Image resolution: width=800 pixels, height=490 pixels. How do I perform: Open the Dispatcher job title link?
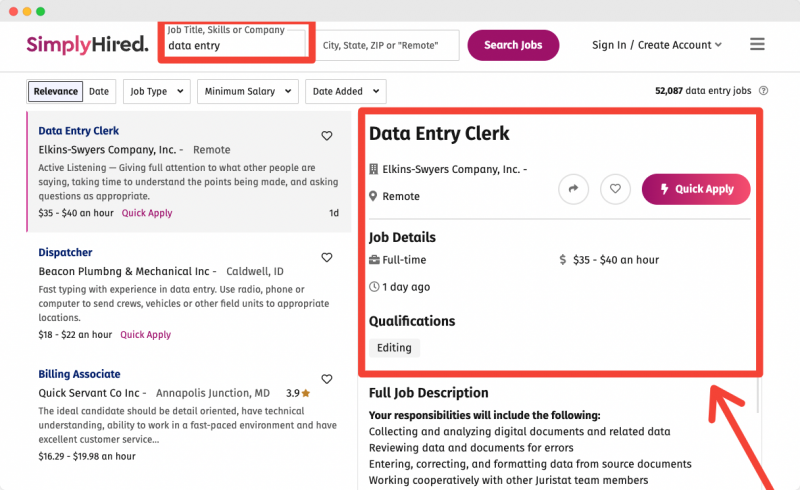(65, 252)
